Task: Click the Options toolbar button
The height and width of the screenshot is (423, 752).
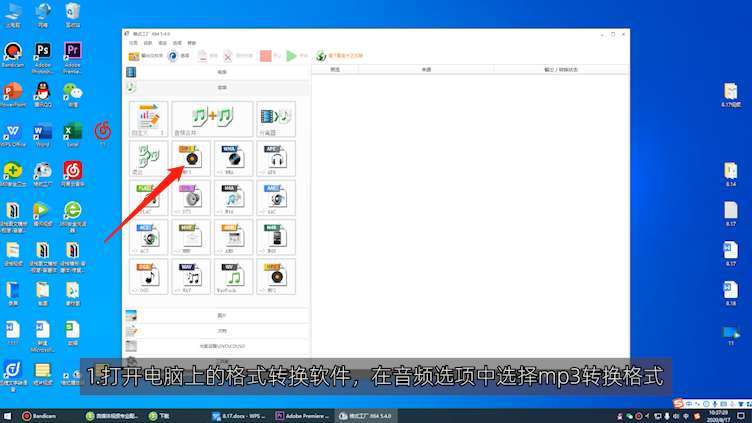Action: 179,56
